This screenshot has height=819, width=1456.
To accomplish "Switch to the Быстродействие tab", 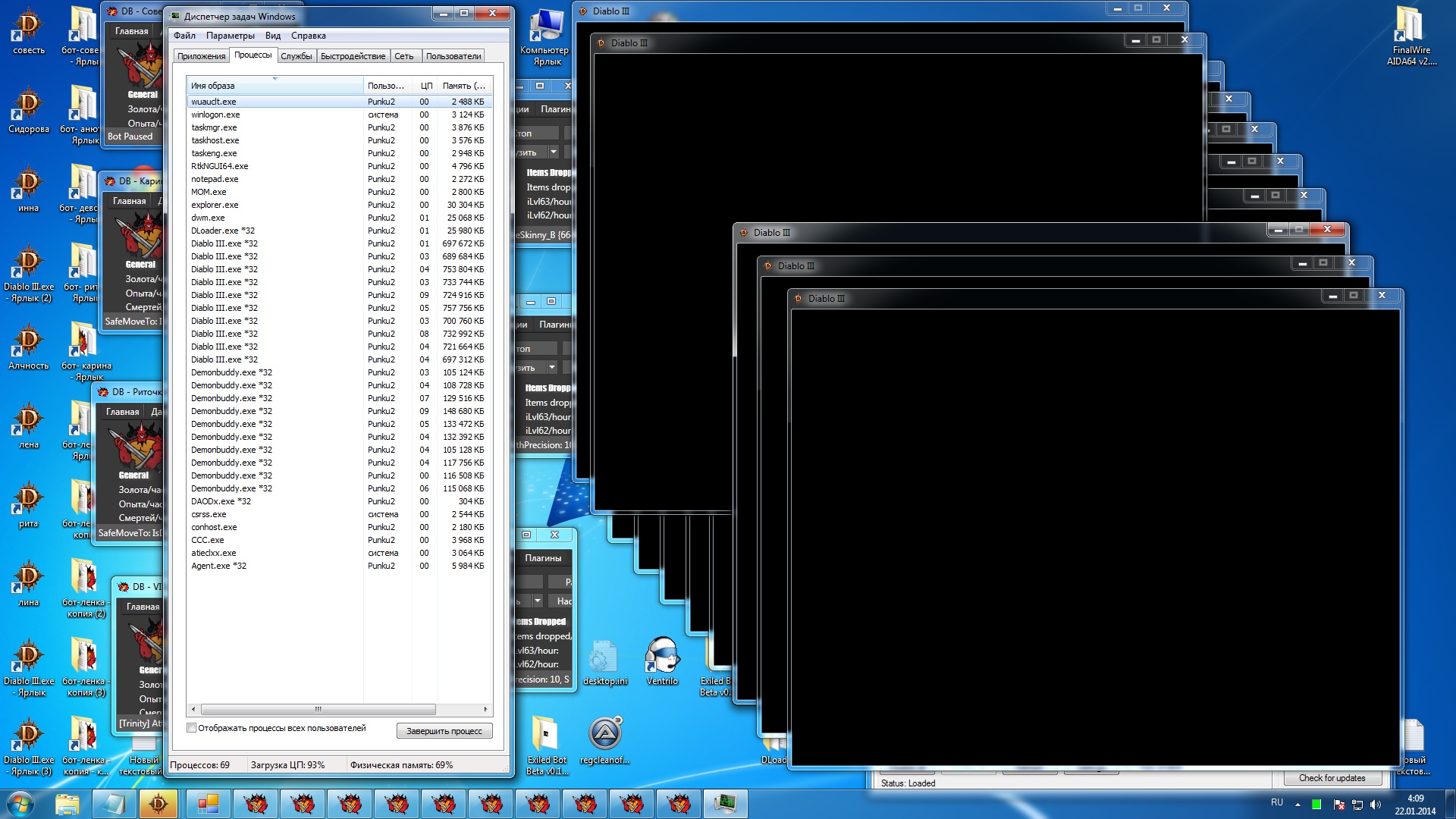I will pos(353,56).
